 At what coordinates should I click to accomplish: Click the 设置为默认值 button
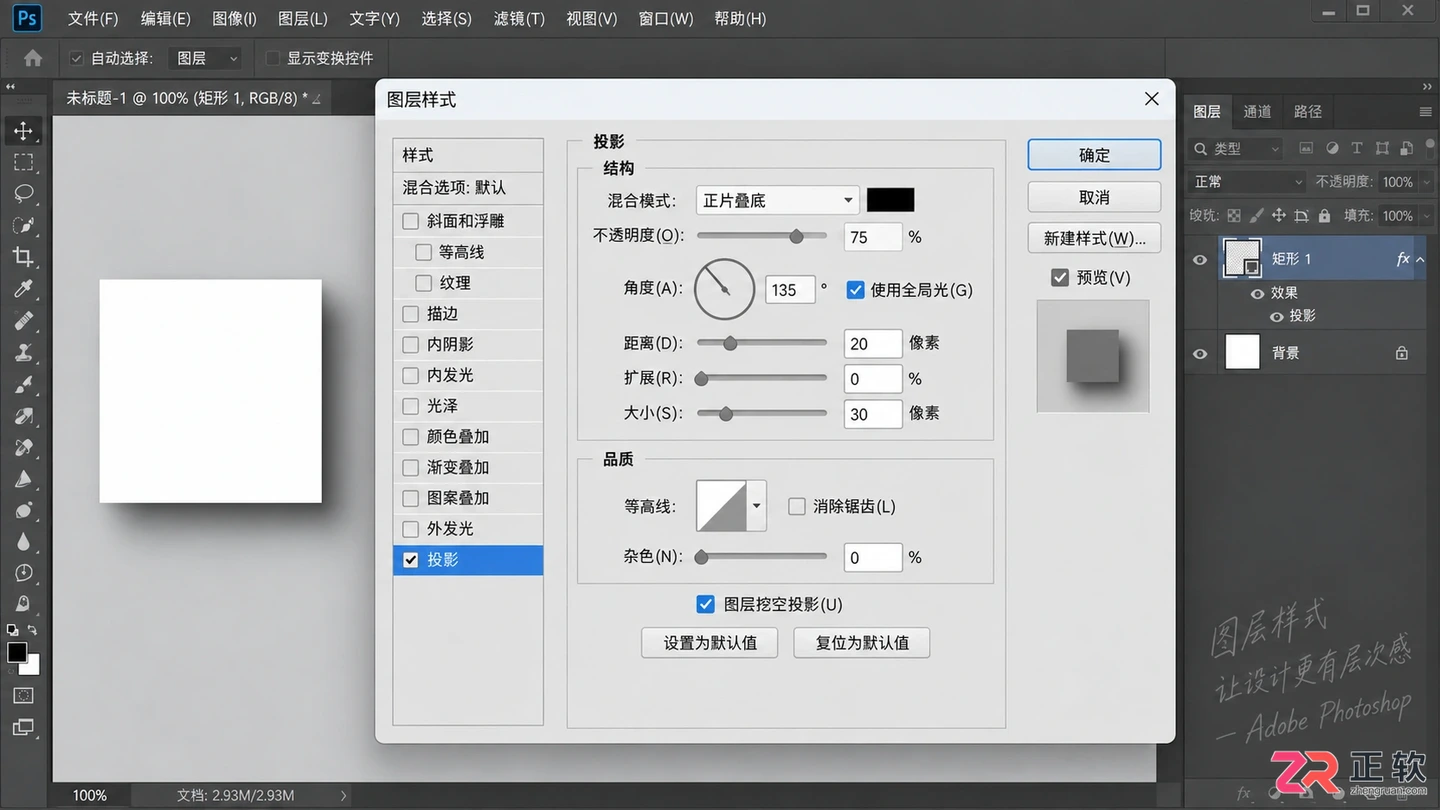coord(710,643)
